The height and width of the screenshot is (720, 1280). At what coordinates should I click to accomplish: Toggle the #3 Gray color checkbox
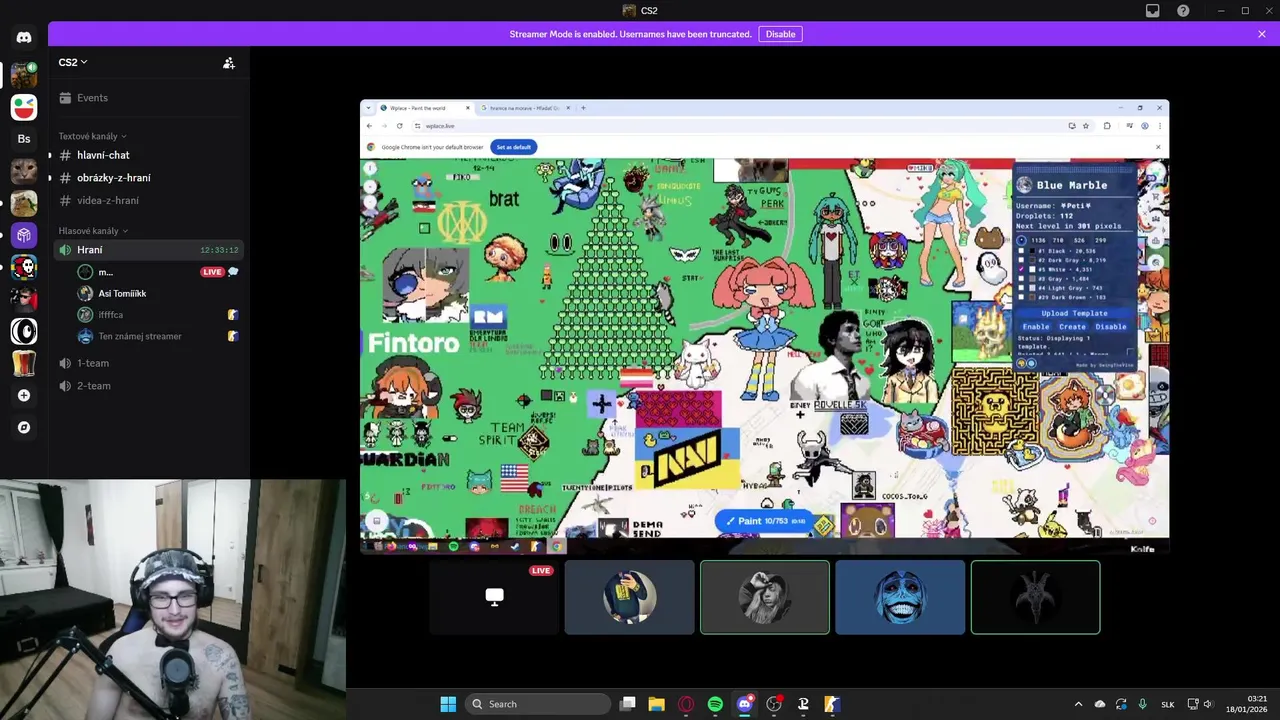coord(1021,278)
